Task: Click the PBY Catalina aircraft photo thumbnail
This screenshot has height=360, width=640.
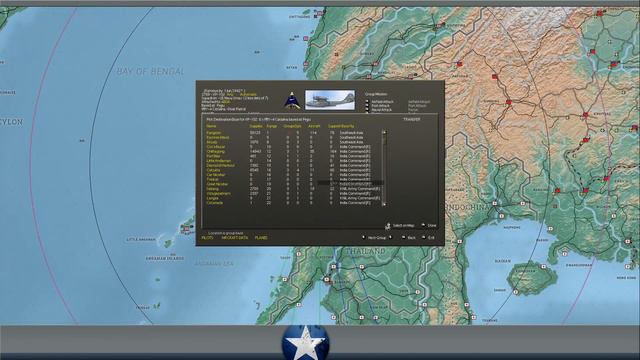Action: point(330,100)
